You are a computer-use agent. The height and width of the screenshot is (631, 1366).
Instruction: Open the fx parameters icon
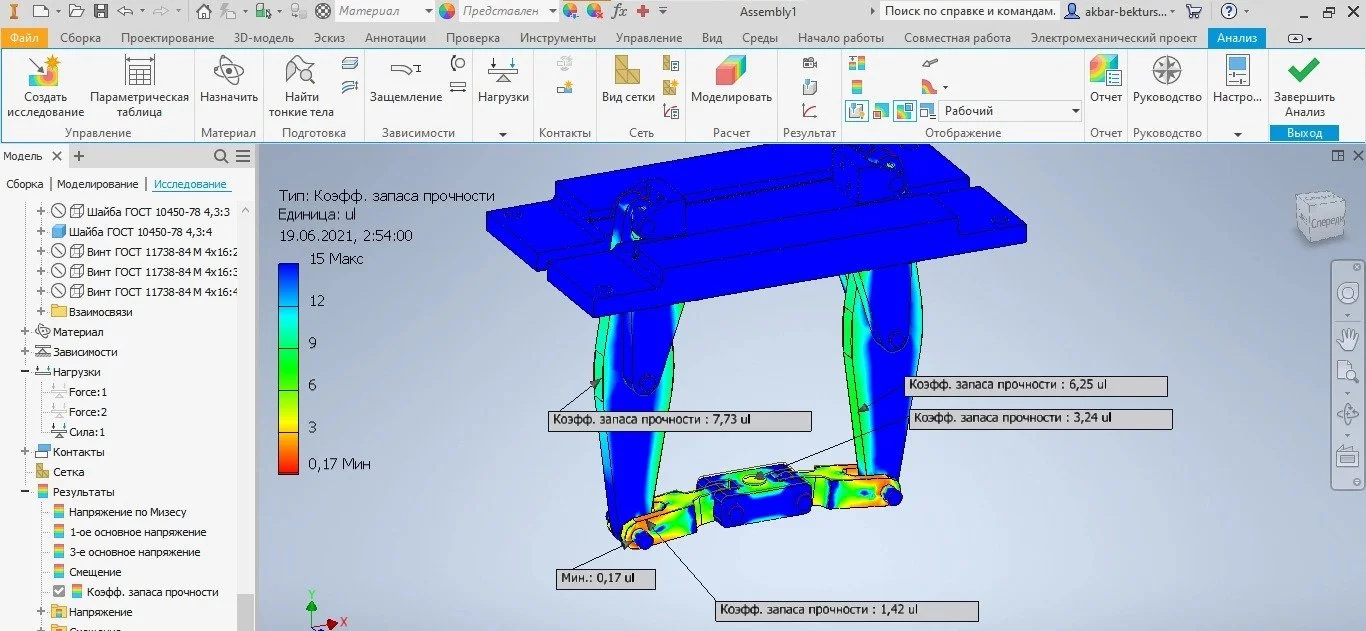619,11
